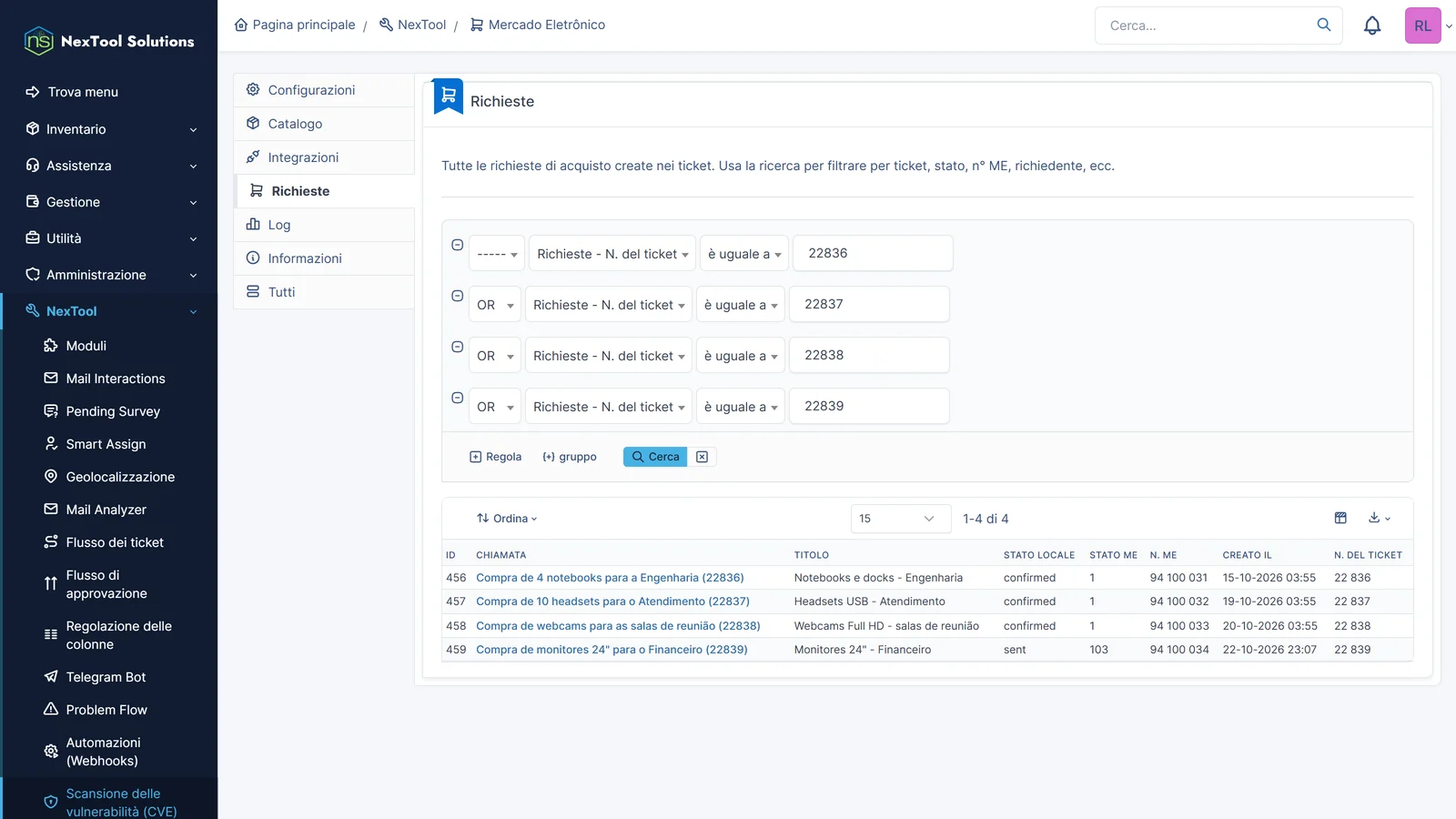Remove the search rule for ticket 22838
Image resolution: width=1456 pixels, height=819 pixels.
click(x=458, y=347)
